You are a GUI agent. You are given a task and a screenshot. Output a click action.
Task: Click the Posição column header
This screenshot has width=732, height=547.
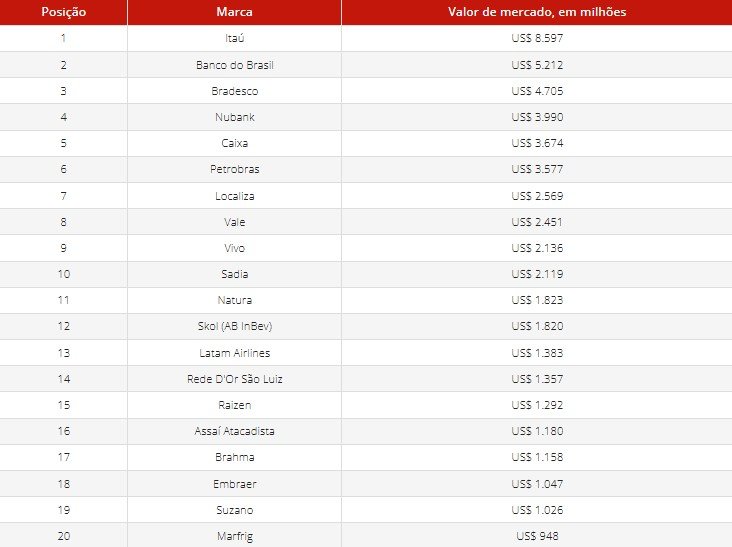(63, 12)
